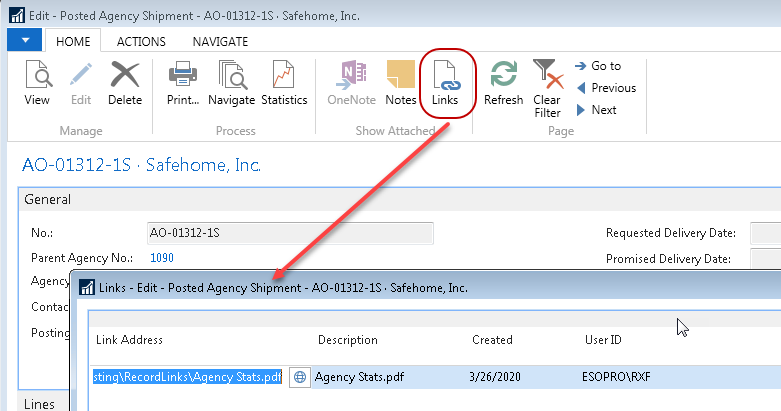Viewport: 781px width, 411px height.
Task: Switch to the ACTIONS ribbon tab
Action: pyautogui.click(x=141, y=41)
